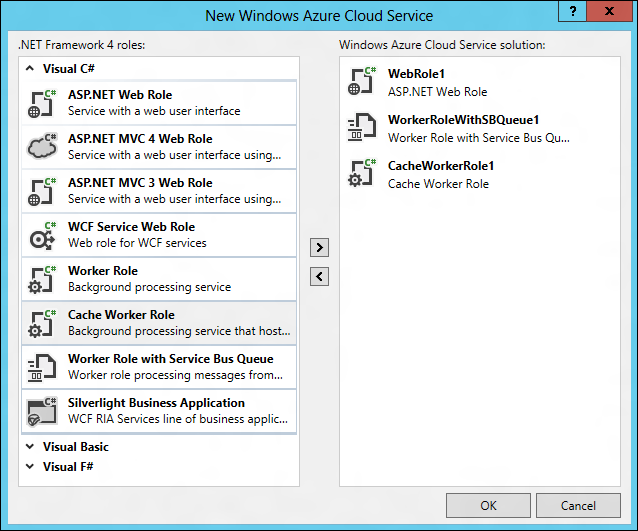The width and height of the screenshot is (638, 531).
Task: Click the WebRole1 icon in solution pane
Action: point(362,81)
